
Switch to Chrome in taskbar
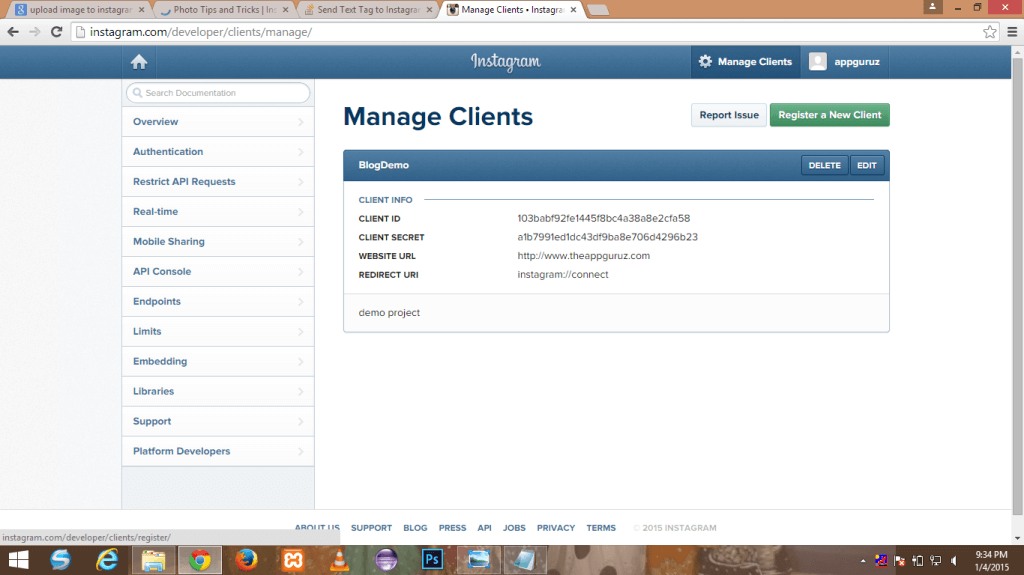pos(200,560)
